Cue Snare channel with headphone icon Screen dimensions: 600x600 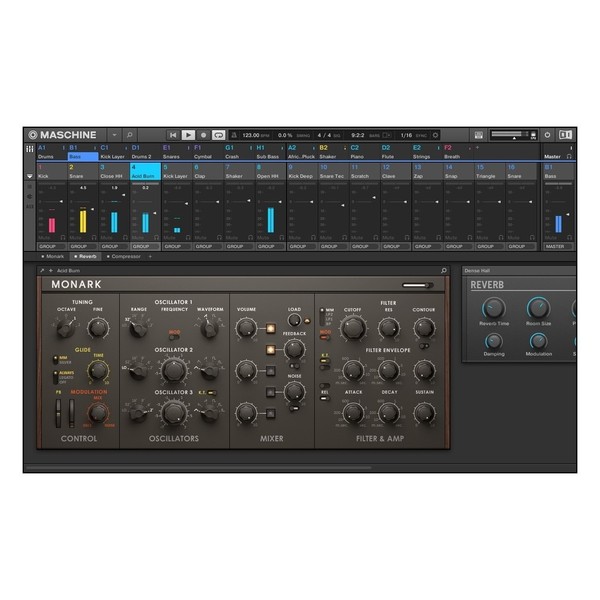click(94, 238)
